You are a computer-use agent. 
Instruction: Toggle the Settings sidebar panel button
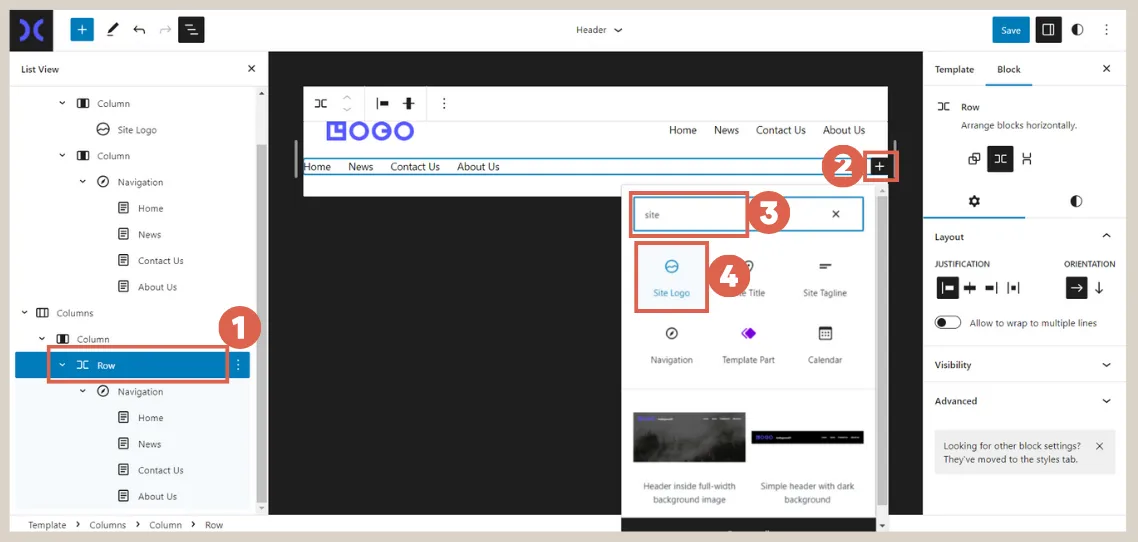1048,30
